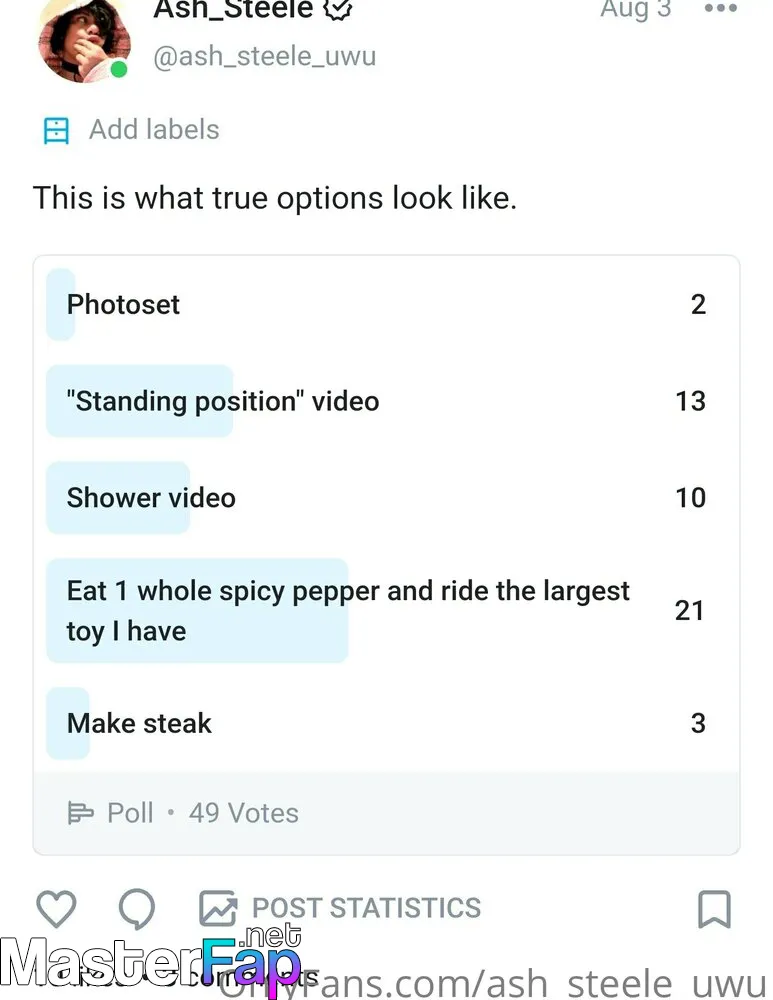The width and height of the screenshot is (773, 1000).
Task: Click the Add labels text
Action: pyautogui.click(x=154, y=129)
